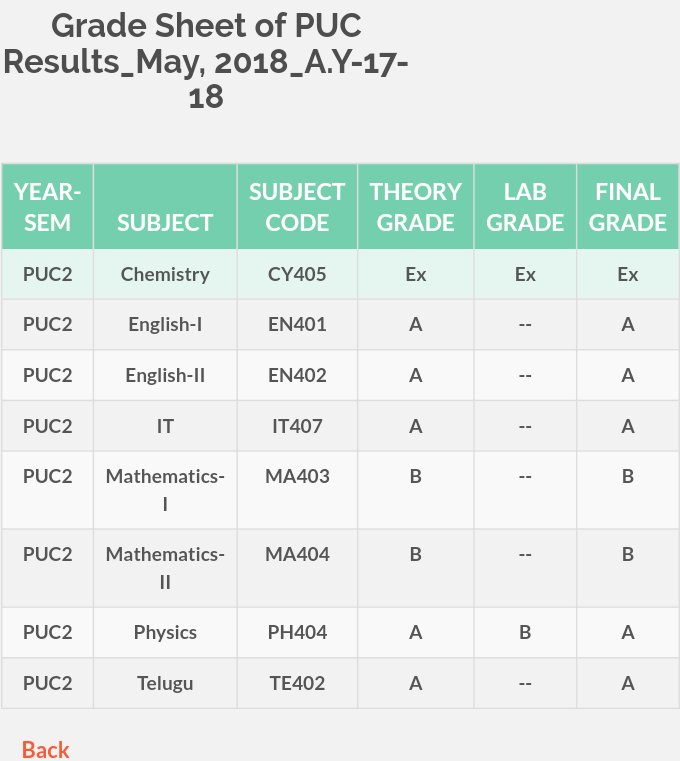
Task: Click the SUBJECT CODE column header
Action: [x=297, y=207]
